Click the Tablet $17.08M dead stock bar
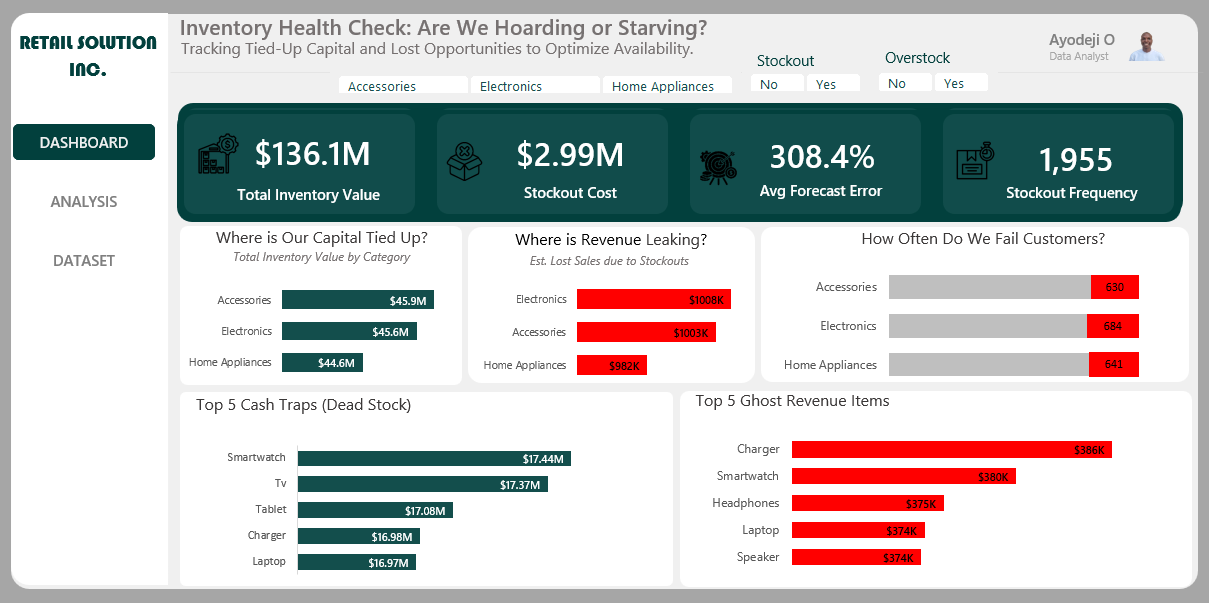The height and width of the screenshot is (603, 1209). pyautogui.click(x=375, y=510)
